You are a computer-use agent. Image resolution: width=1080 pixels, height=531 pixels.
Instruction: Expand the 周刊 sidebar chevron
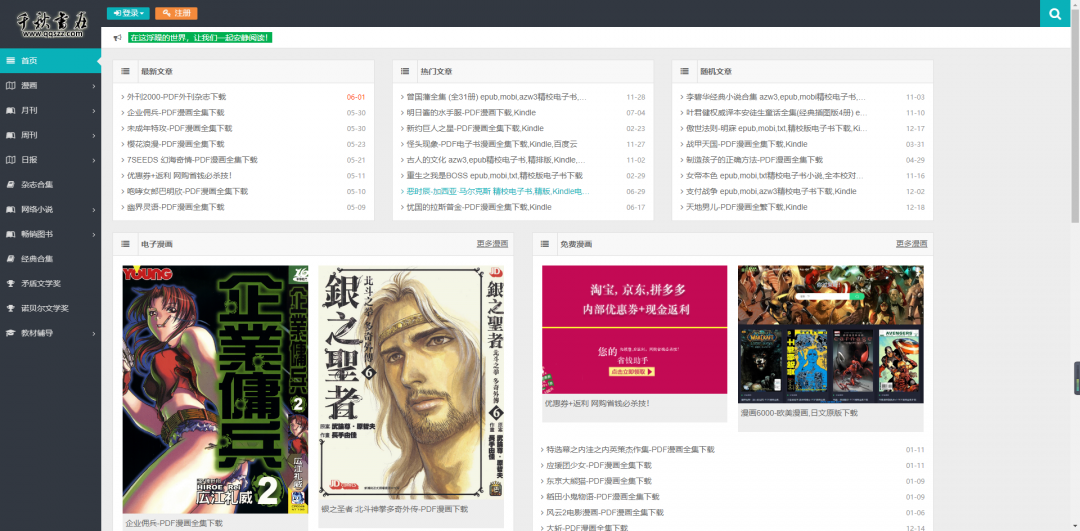(x=94, y=136)
